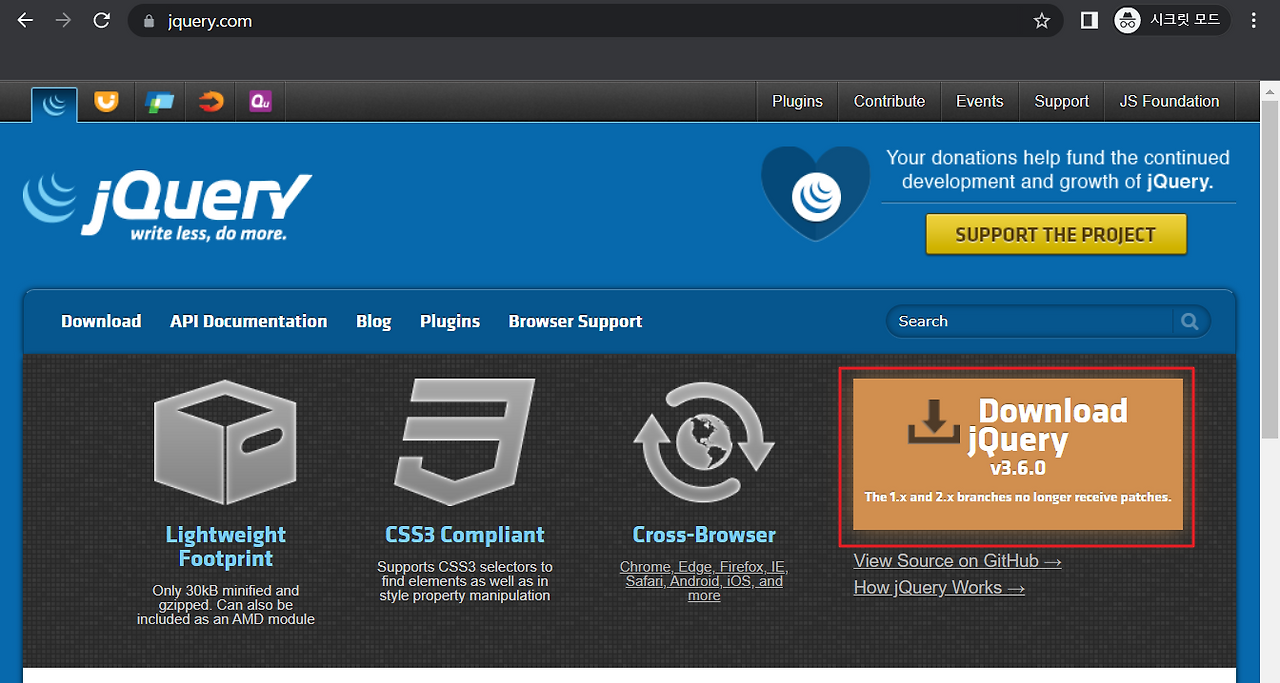1280x683 pixels.
Task: Click the download arrow icon on orange button
Action: click(933, 421)
